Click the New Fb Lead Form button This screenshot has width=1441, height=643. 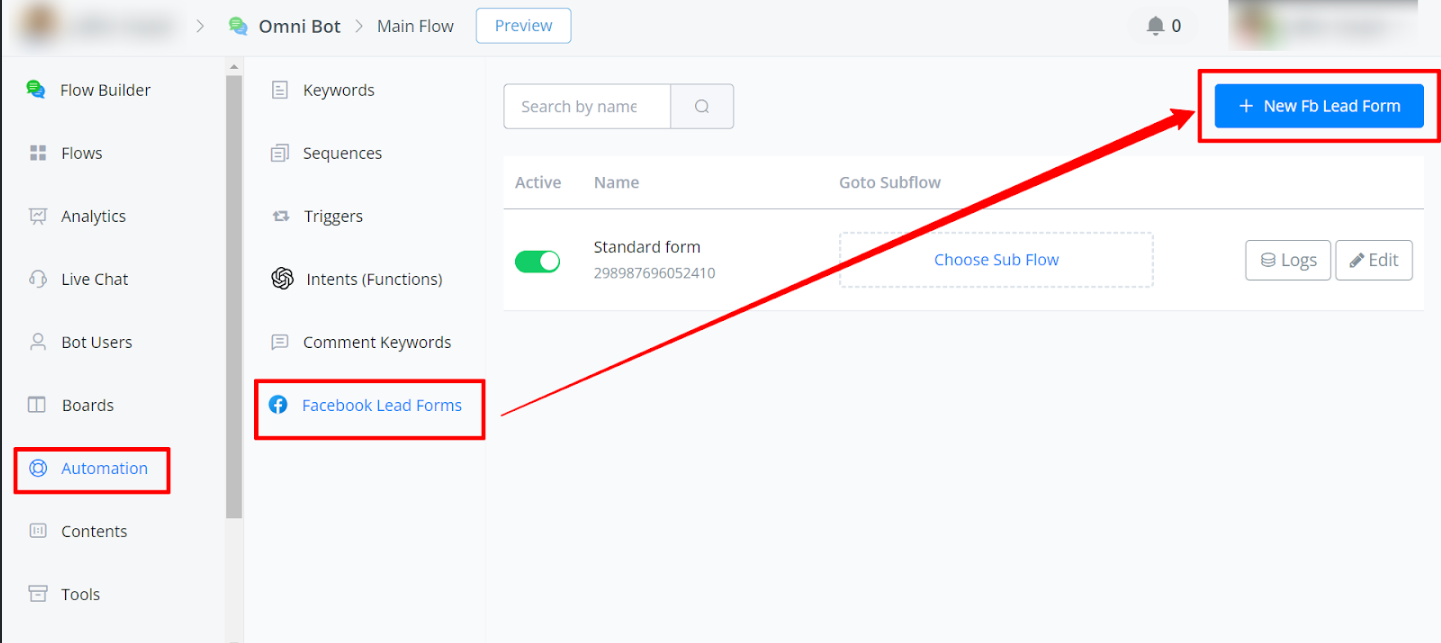click(1319, 106)
